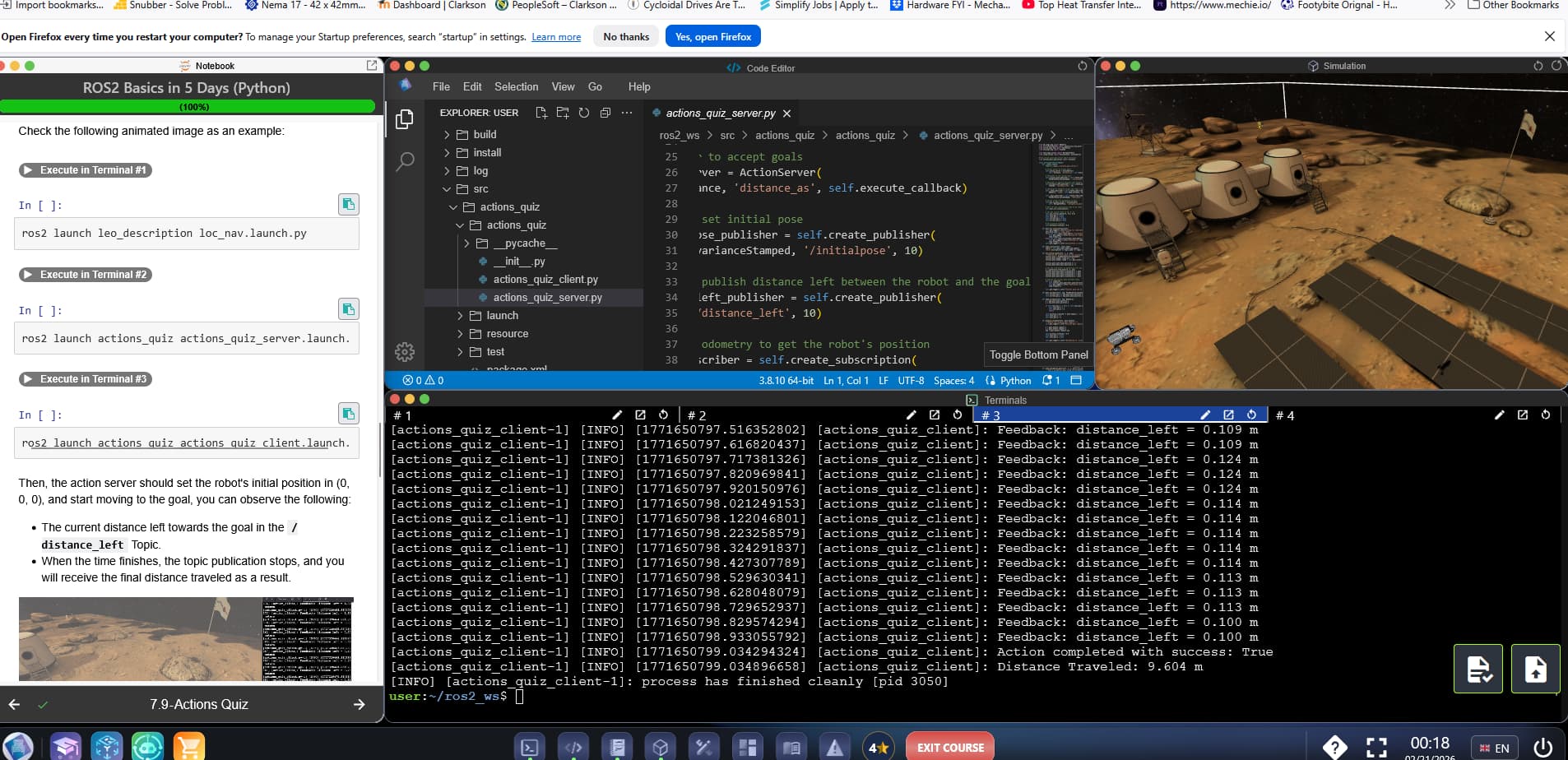Expand the launch folder

(x=502, y=315)
